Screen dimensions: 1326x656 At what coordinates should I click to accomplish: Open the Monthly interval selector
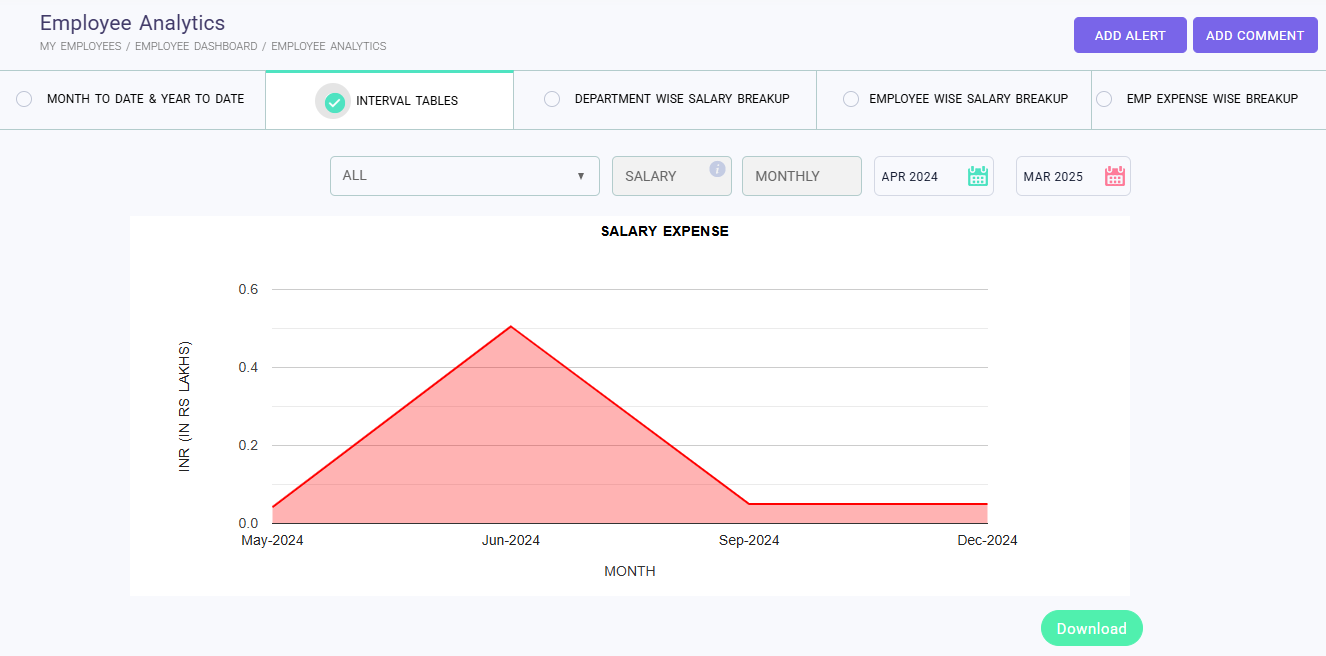tap(801, 176)
